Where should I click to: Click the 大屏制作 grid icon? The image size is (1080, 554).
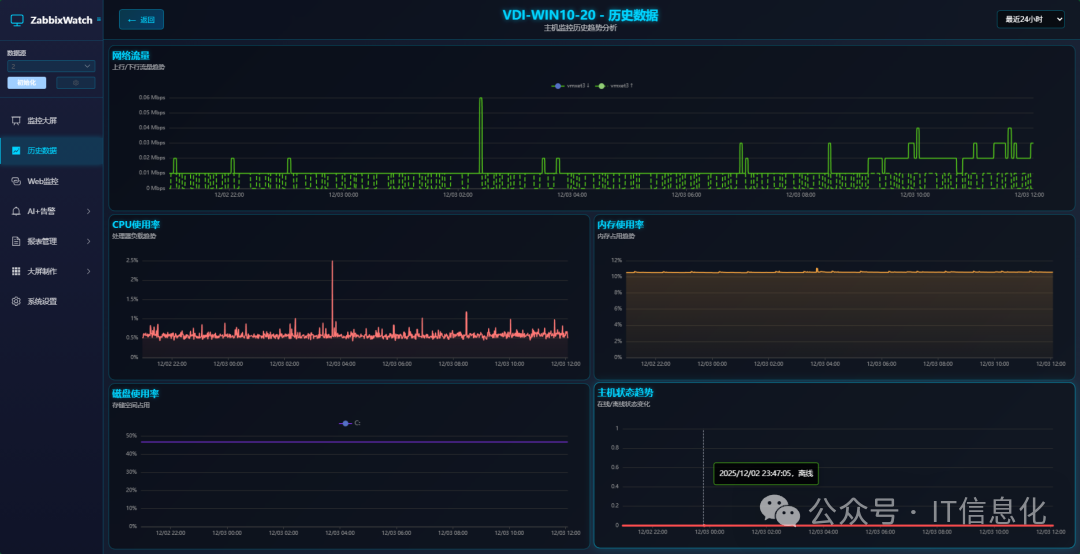tap(16, 271)
